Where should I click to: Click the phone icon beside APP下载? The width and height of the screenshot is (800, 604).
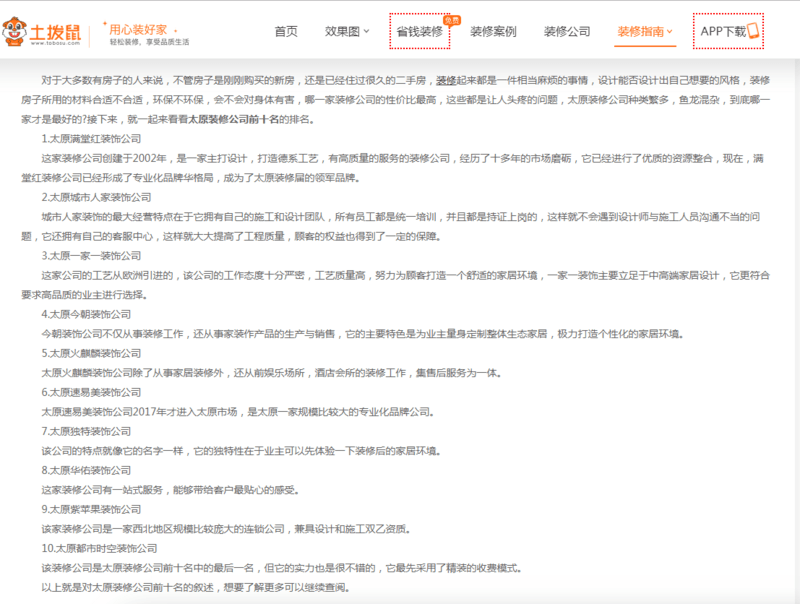pyautogui.click(x=753, y=31)
